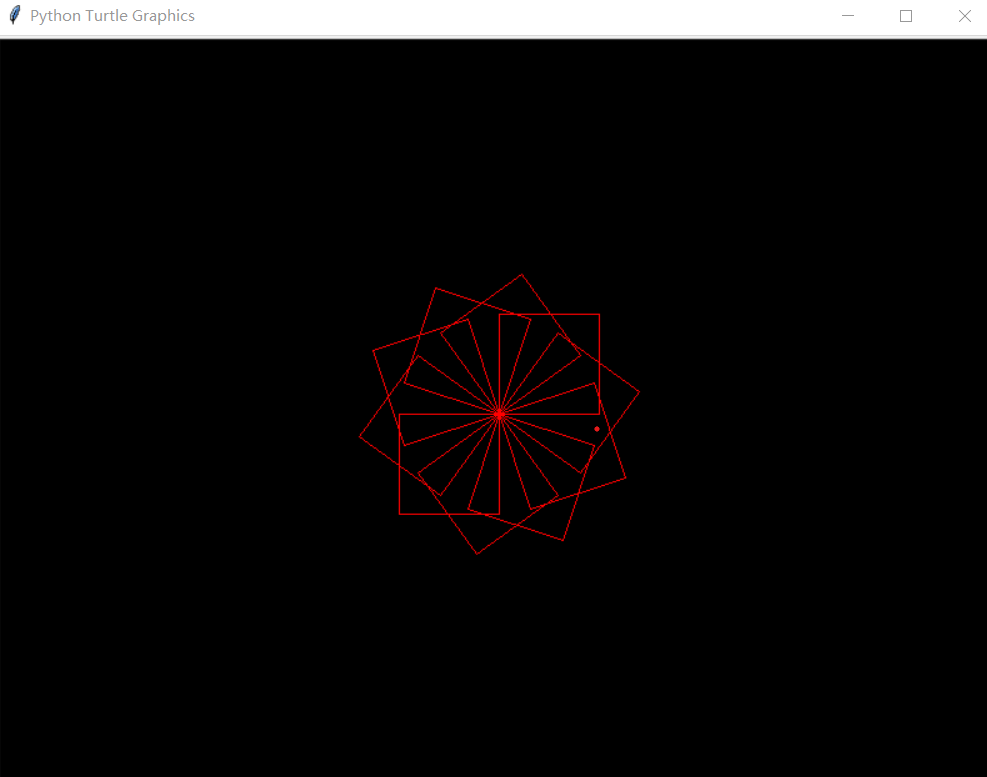
Task: Click the small red turtle dot
Action: click(x=597, y=429)
